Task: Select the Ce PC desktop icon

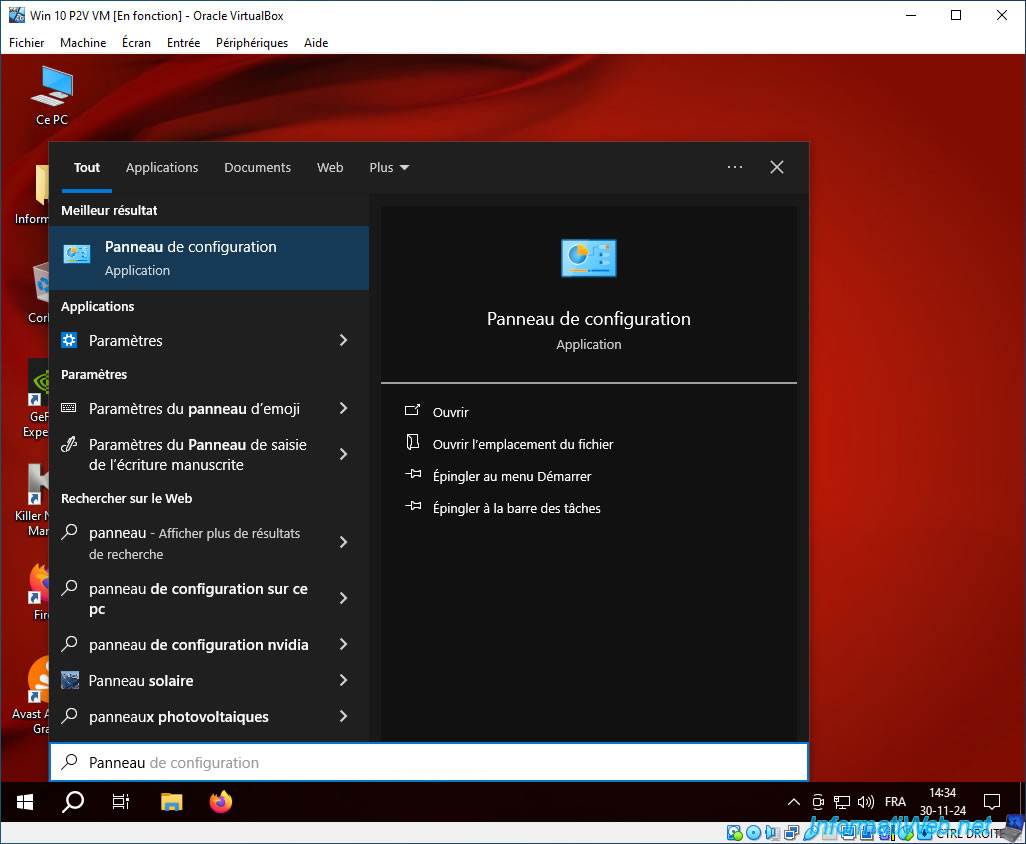Action: point(52,96)
